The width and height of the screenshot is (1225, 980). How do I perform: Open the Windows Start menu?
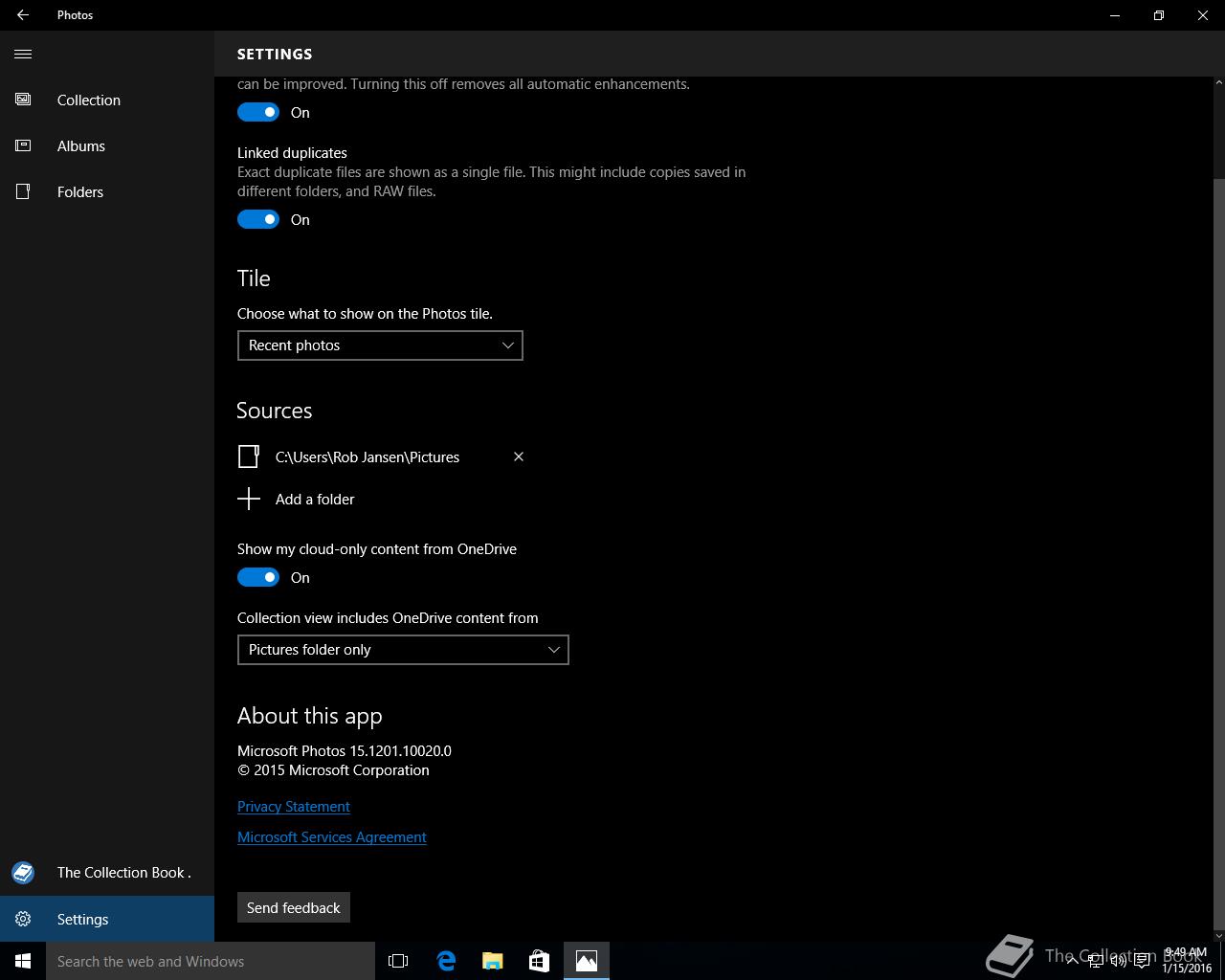(23, 961)
